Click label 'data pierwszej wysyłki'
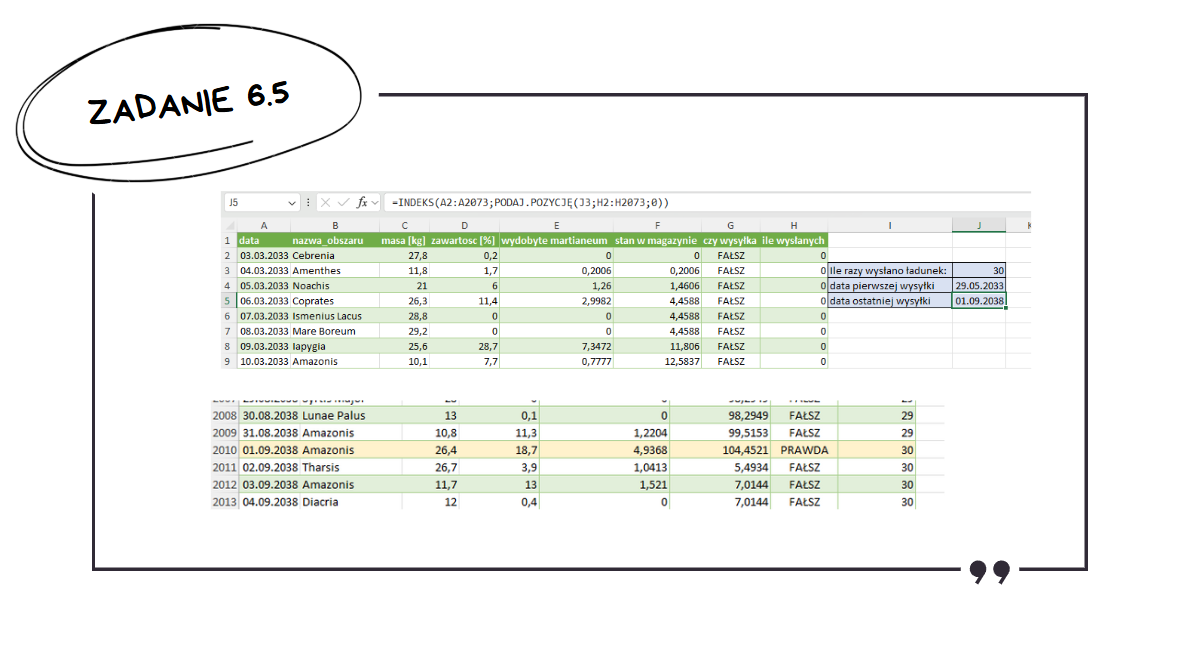 coord(890,286)
